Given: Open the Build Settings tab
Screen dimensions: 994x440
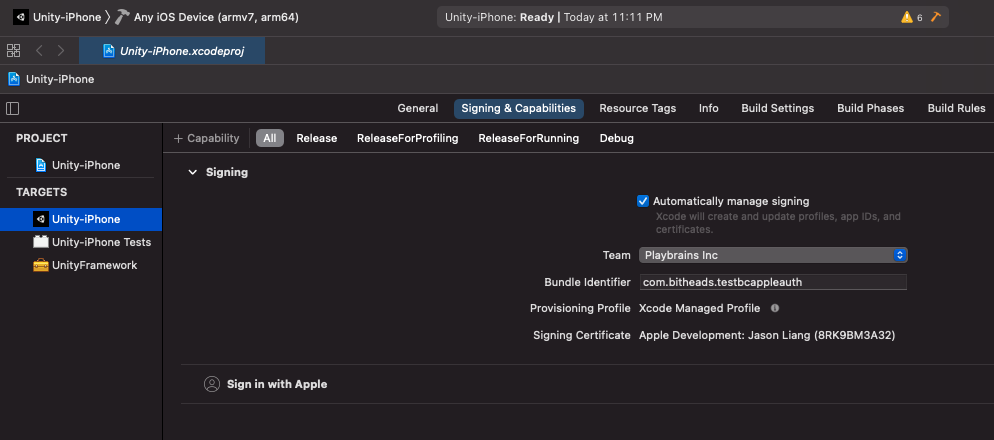Looking at the screenshot, I should point(778,108).
